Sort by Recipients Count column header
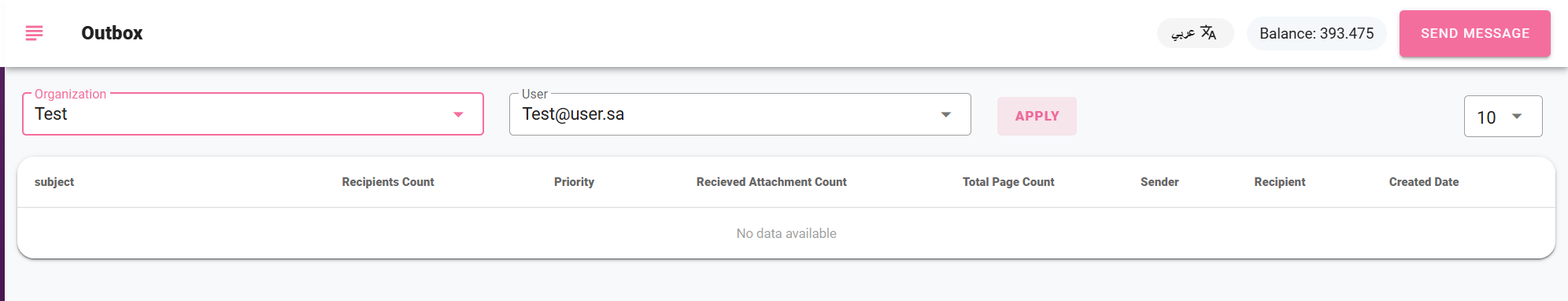The height and width of the screenshot is (301, 1568). click(x=388, y=182)
